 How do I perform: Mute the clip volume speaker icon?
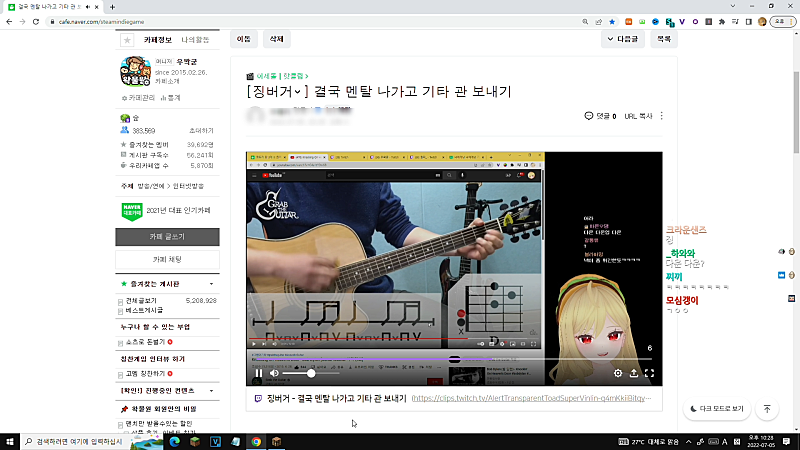tap(274, 373)
